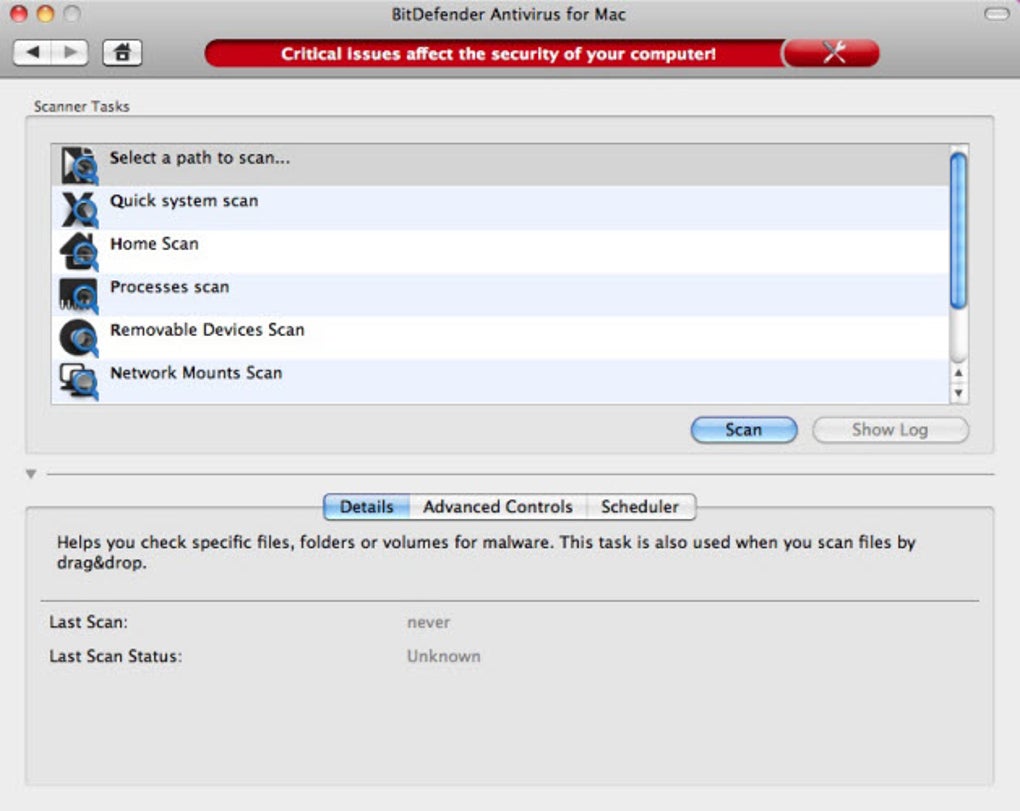Viewport: 1020px width, 811px height.
Task: Click the Show Log button
Action: click(890, 430)
